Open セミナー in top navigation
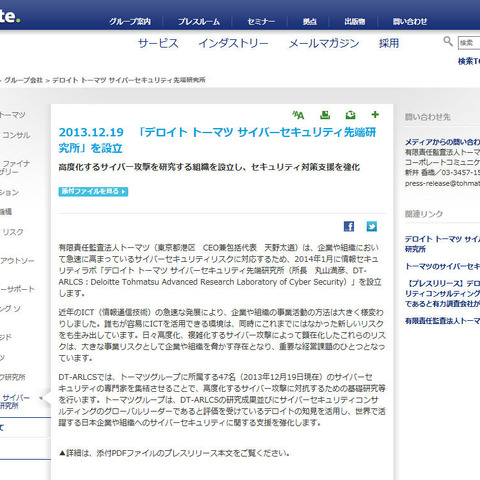The width and height of the screenshot is (480, 480). pos(261,22)
